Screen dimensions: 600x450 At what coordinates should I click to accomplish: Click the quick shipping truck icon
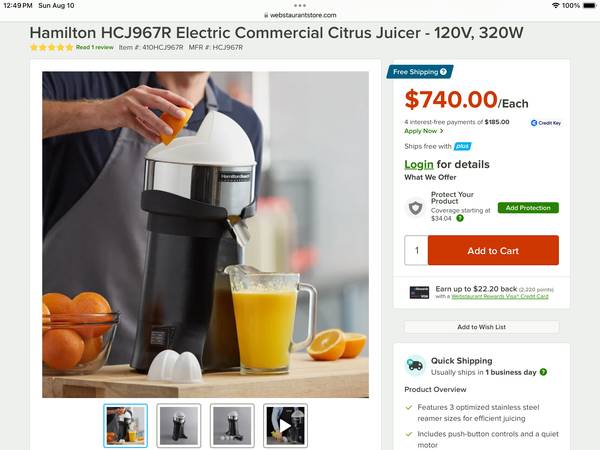point(415,365)
